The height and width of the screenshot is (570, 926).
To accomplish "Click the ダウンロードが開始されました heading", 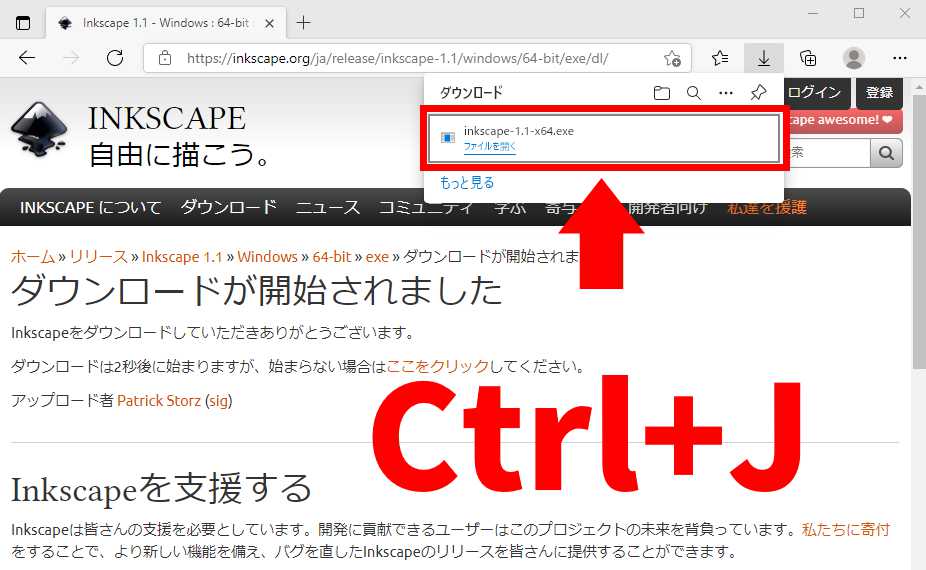I will click(x=257, y=291).
